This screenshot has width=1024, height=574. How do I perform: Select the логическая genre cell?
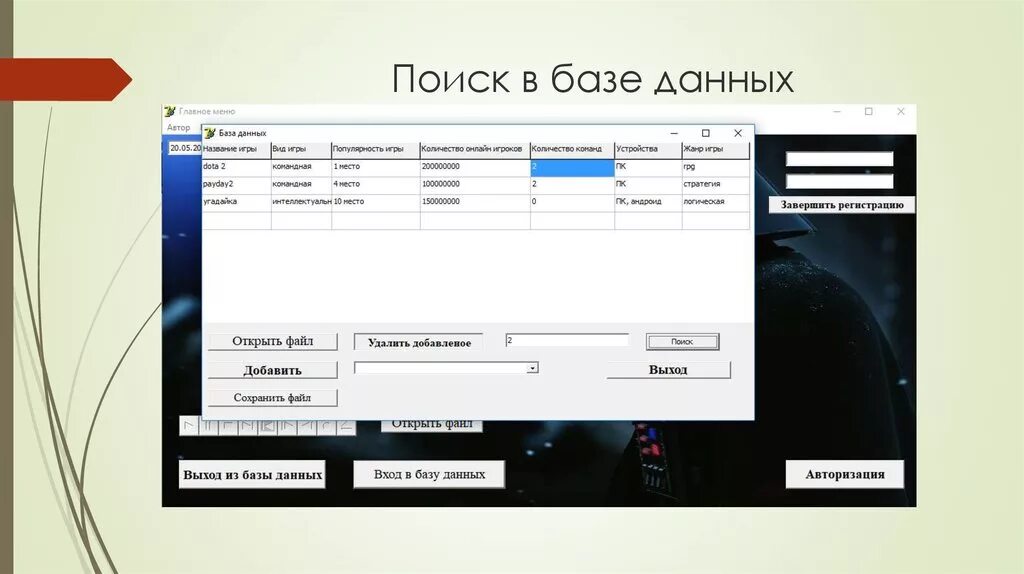(716, 202)
